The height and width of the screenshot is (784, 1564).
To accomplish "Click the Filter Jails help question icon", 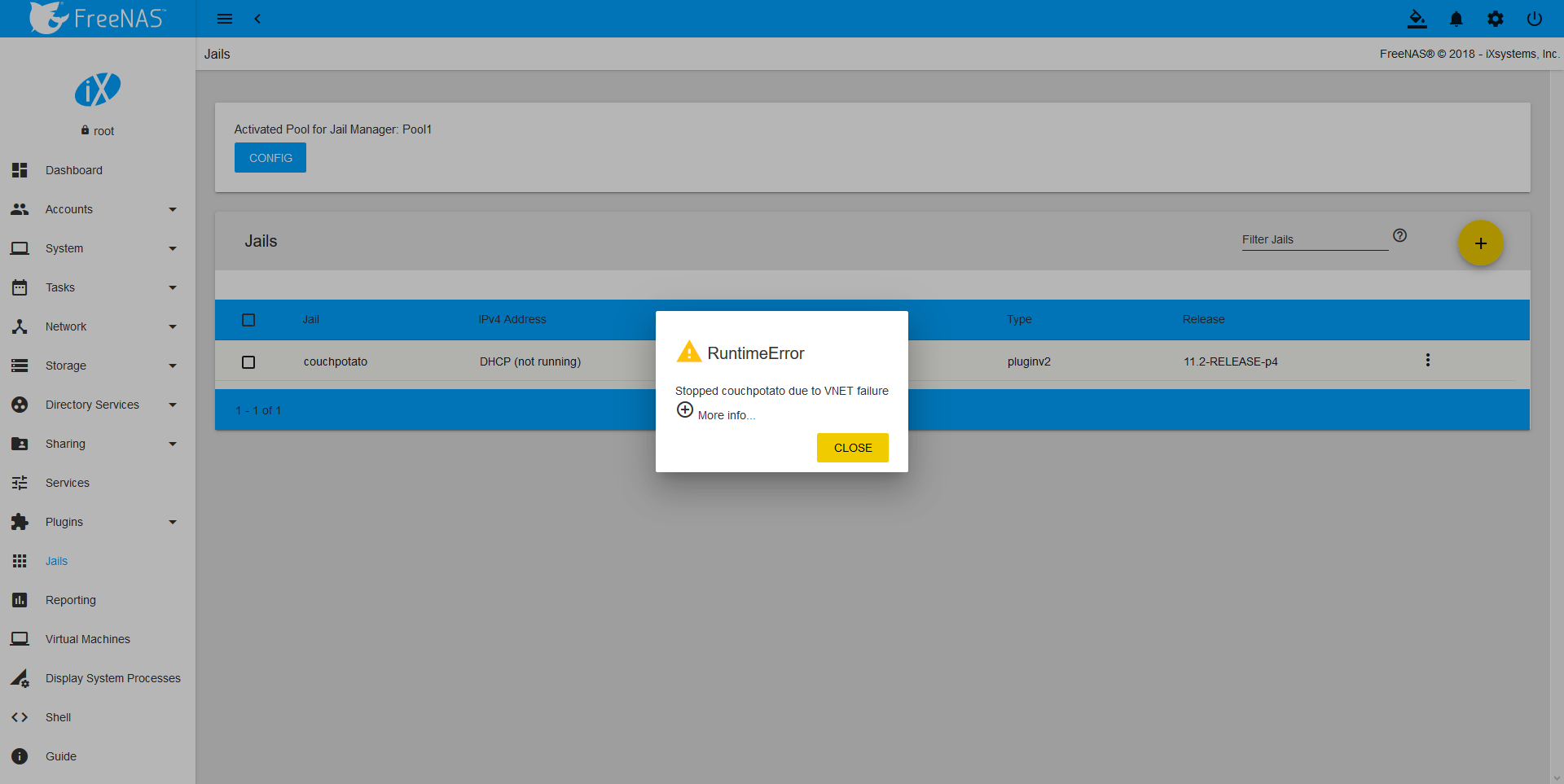I will (1399, 236).
